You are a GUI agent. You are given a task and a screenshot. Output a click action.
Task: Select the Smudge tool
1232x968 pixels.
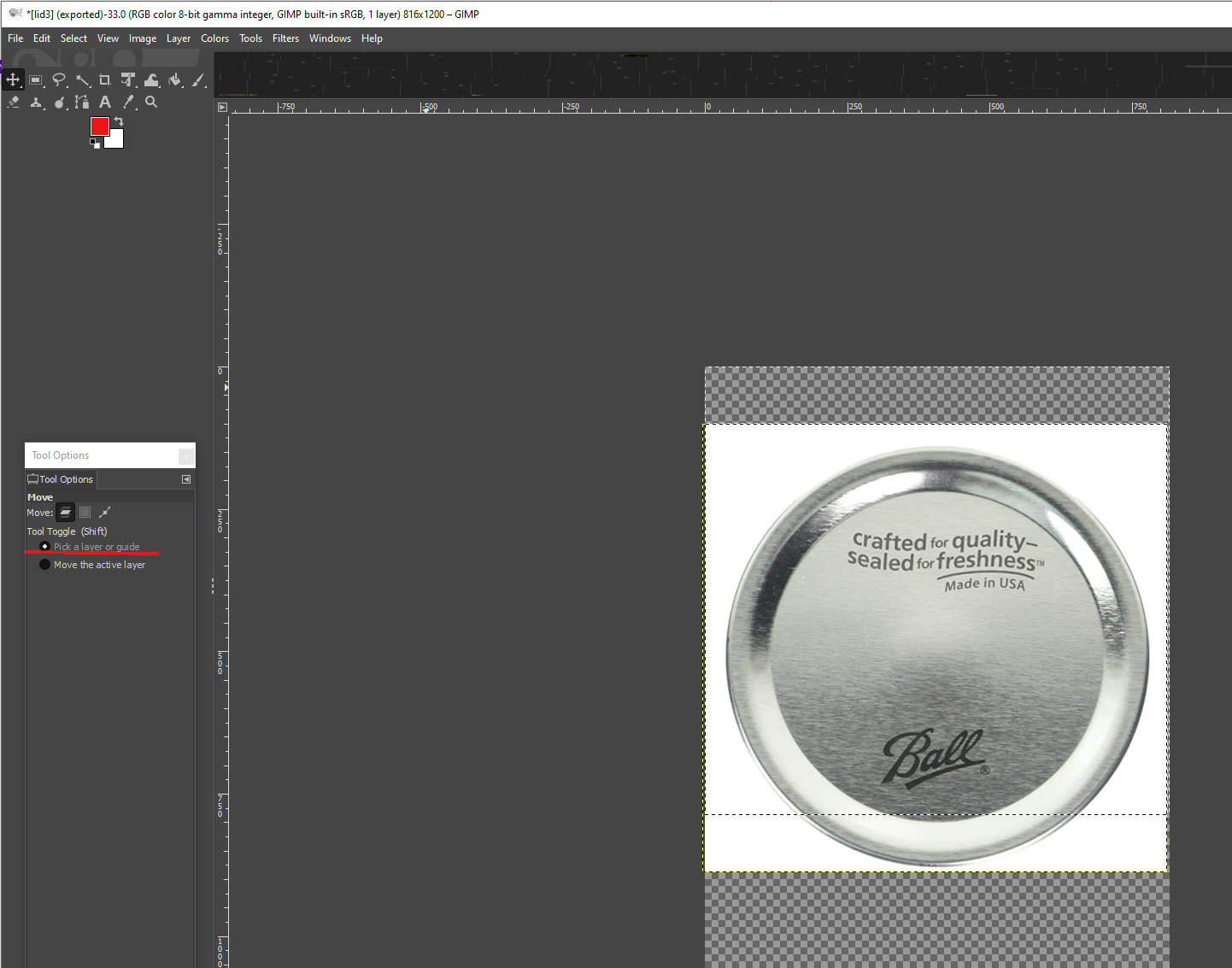(59, 102)
